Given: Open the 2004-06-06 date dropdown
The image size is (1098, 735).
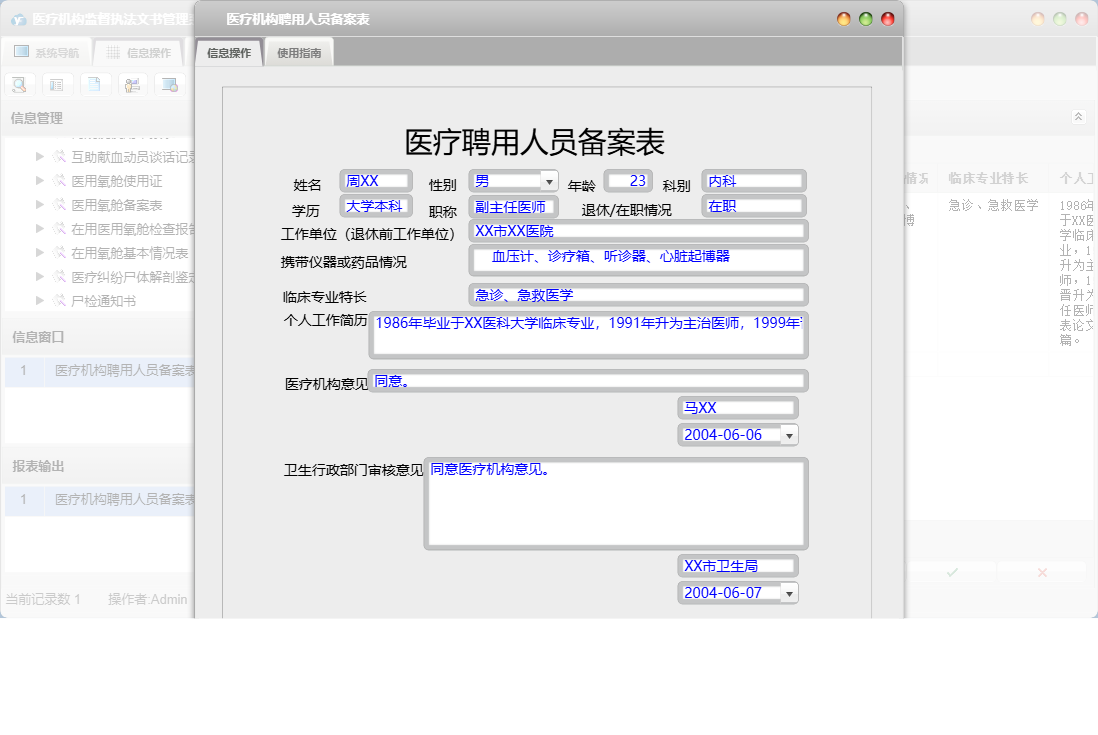Looking at the screenshot, I should click(789, 434).
